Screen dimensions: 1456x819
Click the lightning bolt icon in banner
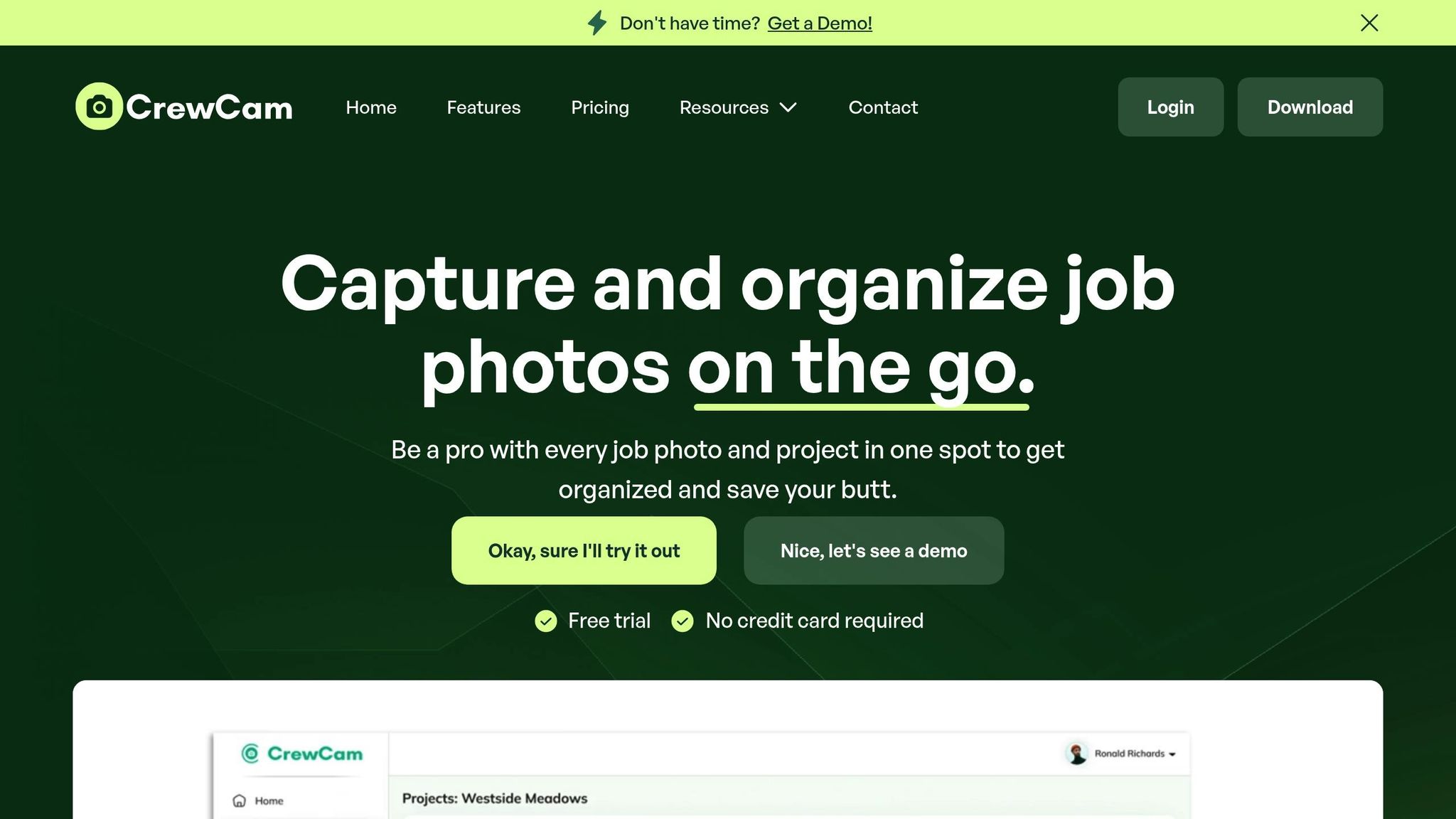pyautogui.click(x=597, y=23)
